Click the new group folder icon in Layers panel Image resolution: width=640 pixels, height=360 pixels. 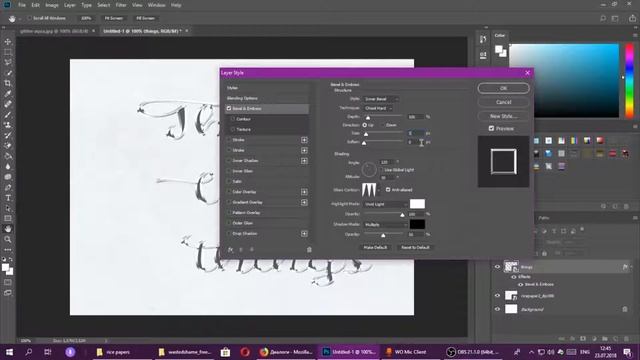pyautogui.click(x=604, y=339)
